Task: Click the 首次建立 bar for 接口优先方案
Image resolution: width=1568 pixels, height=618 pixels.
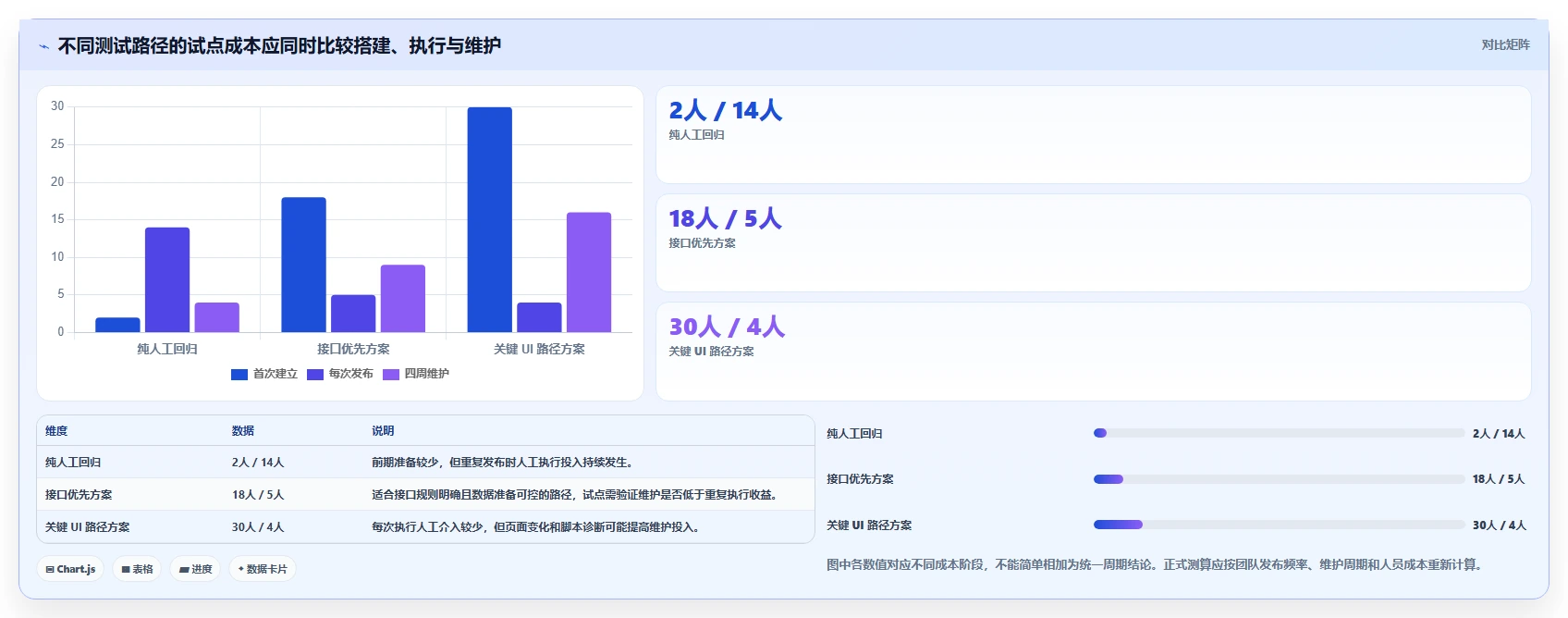Action: click(304, 265)
